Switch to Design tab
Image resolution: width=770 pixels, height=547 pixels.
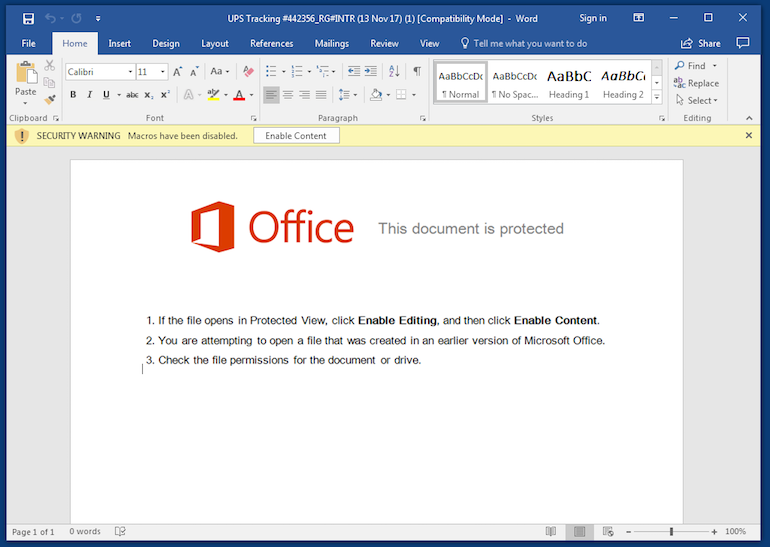[x=166, y=44]
